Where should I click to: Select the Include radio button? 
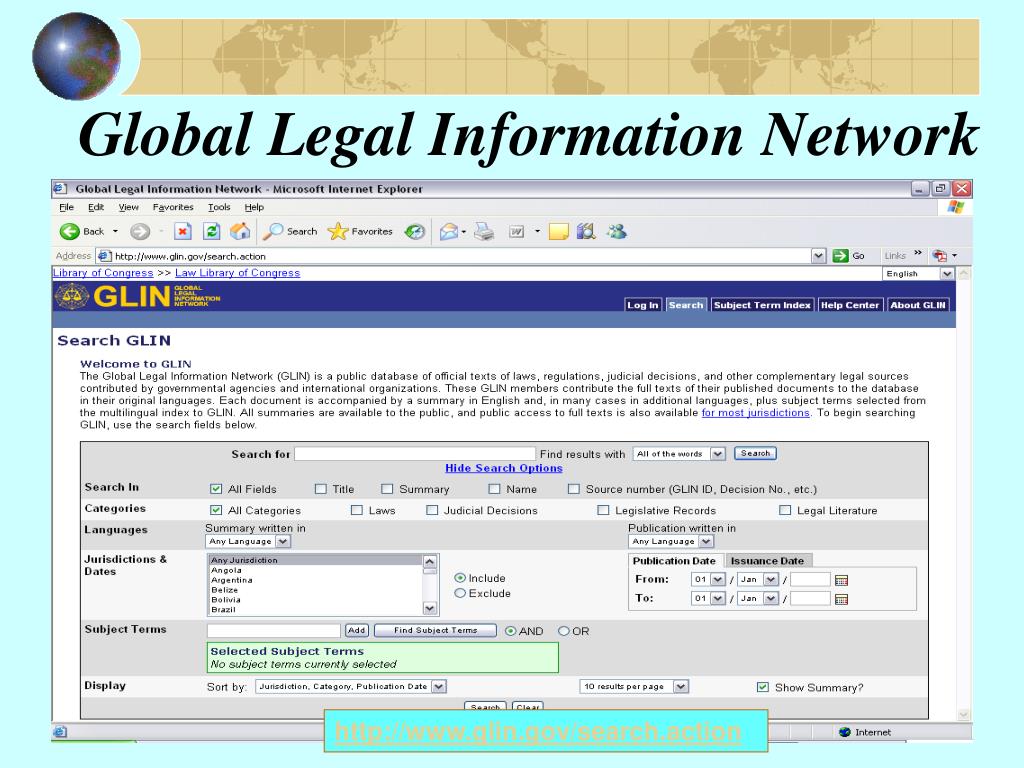pos(460,578)
